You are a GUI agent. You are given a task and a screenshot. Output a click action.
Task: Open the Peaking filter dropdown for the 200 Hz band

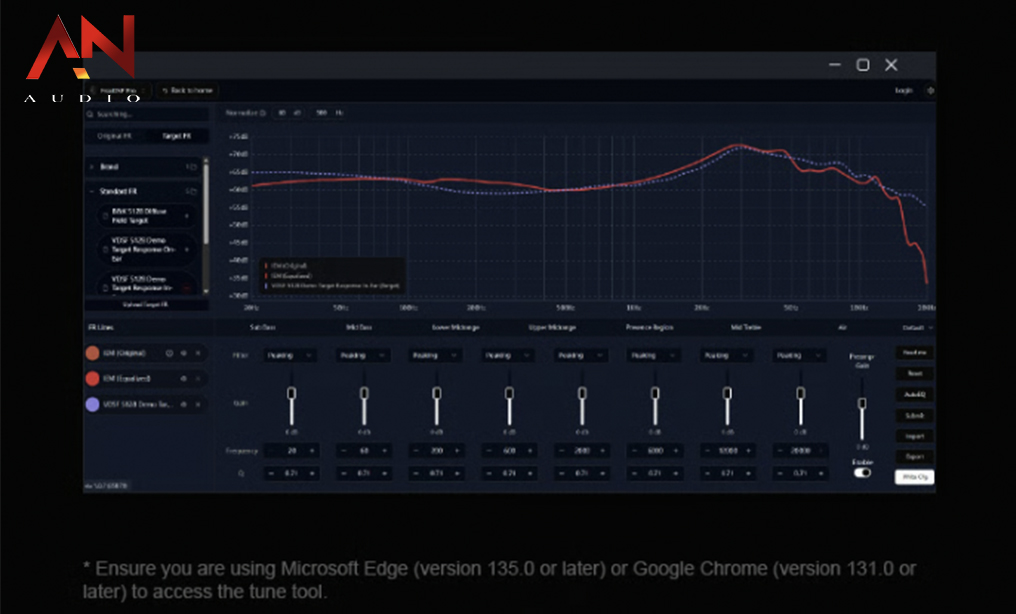[x=435, y=356]
